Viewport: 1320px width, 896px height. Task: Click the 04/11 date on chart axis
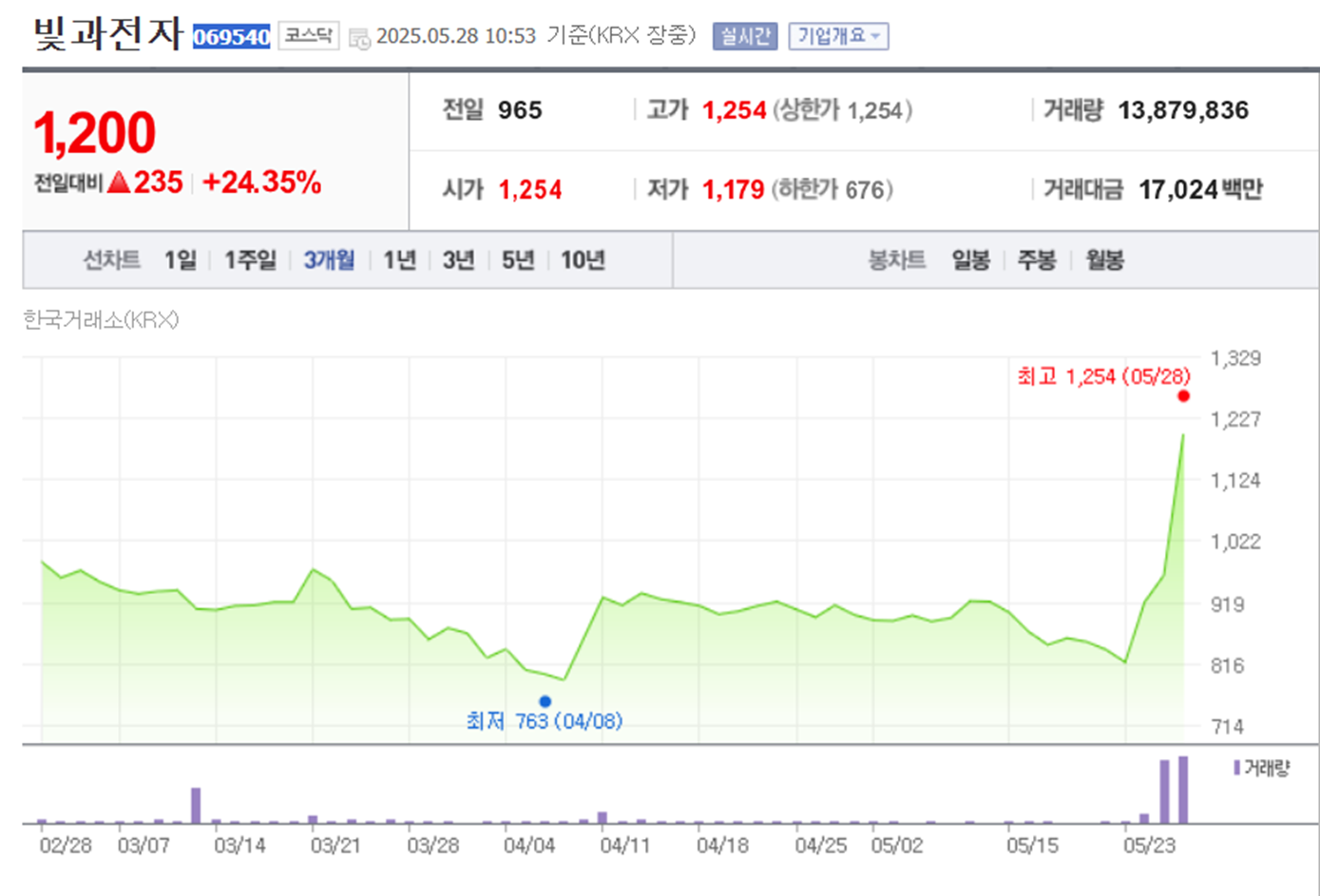[x=625, y=846]
